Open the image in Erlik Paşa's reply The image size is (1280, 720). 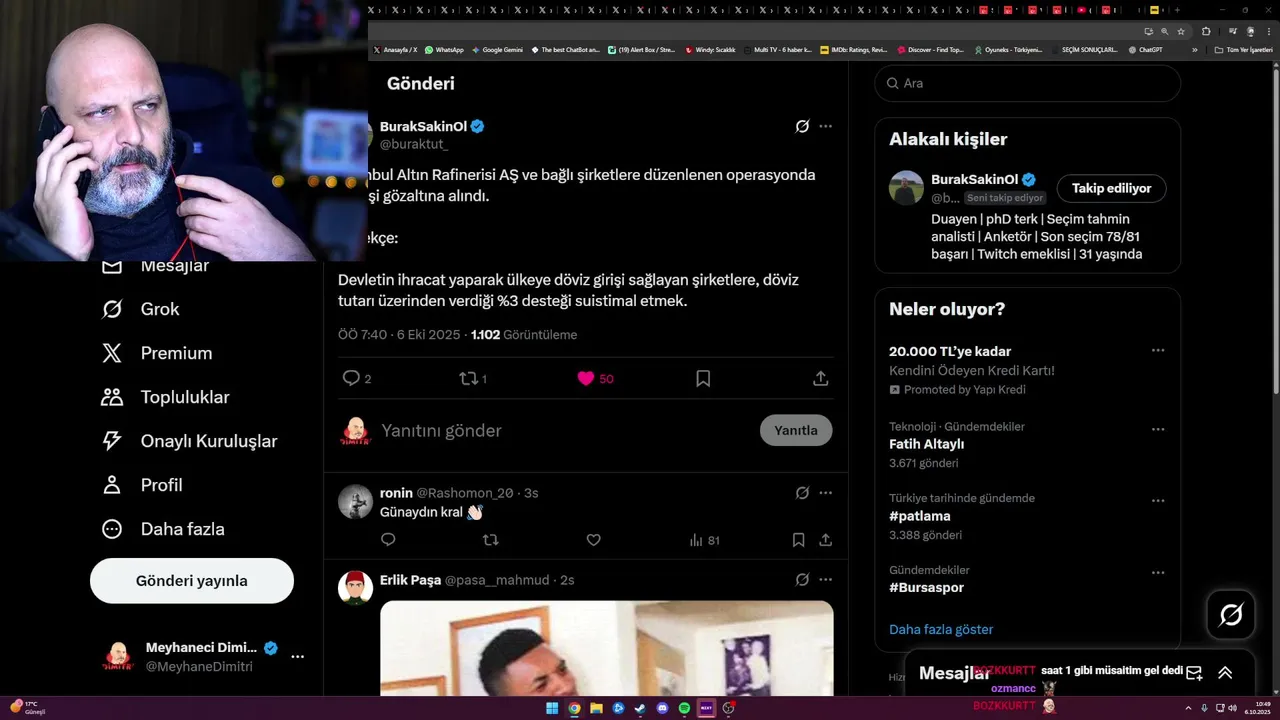[x=606, y=648]
